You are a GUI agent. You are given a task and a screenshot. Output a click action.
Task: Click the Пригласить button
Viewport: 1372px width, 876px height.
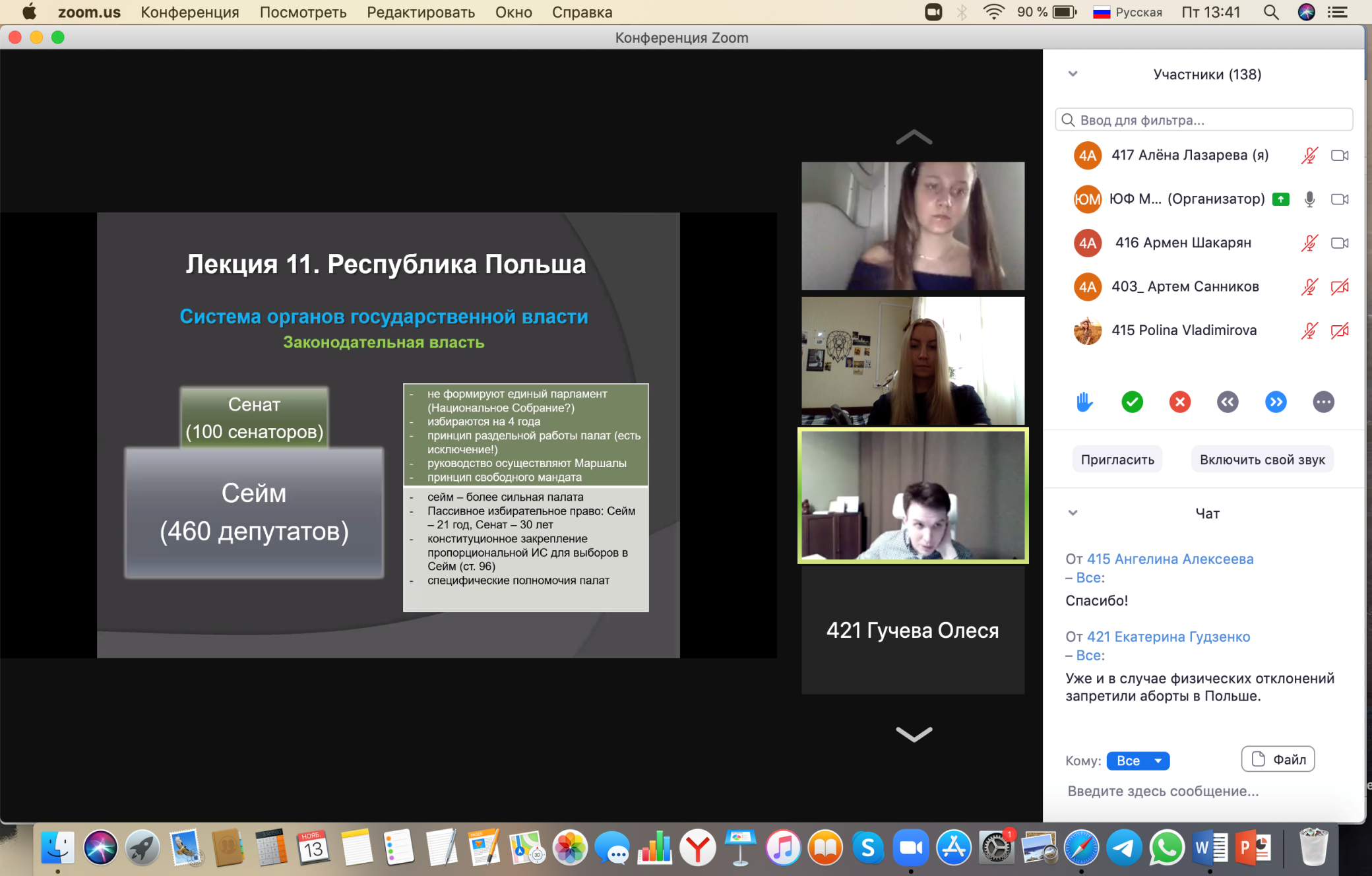click(1117, 460)
